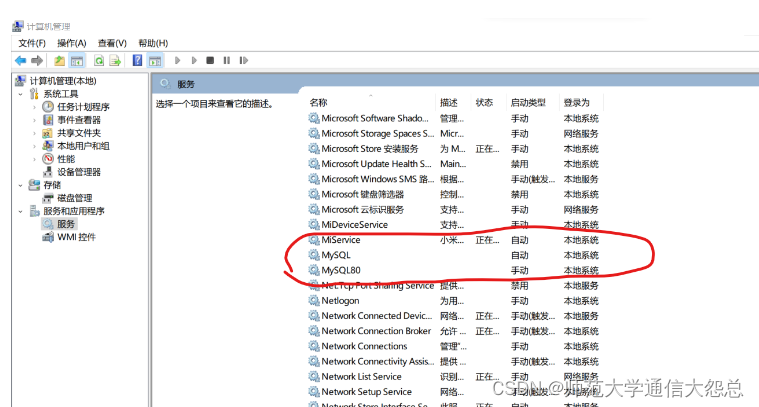Open the 文件(F) menu
This screenshot has height=407, width=759.
[32, 43]
